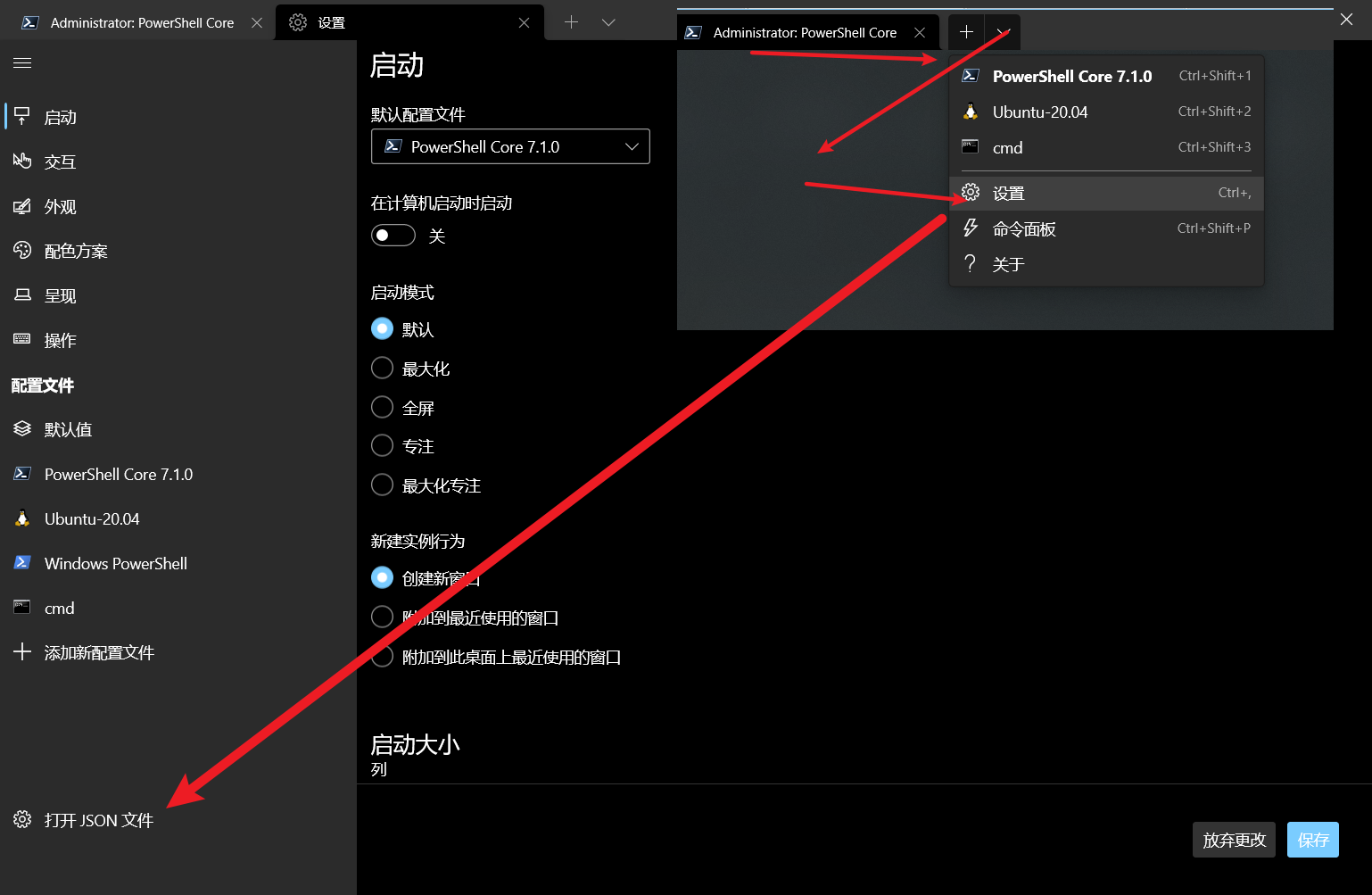The width and height of the screenshot is (1372, 895).
Task: Click the 配置文件 sidebar section header
Action: [x=43, y=385]
